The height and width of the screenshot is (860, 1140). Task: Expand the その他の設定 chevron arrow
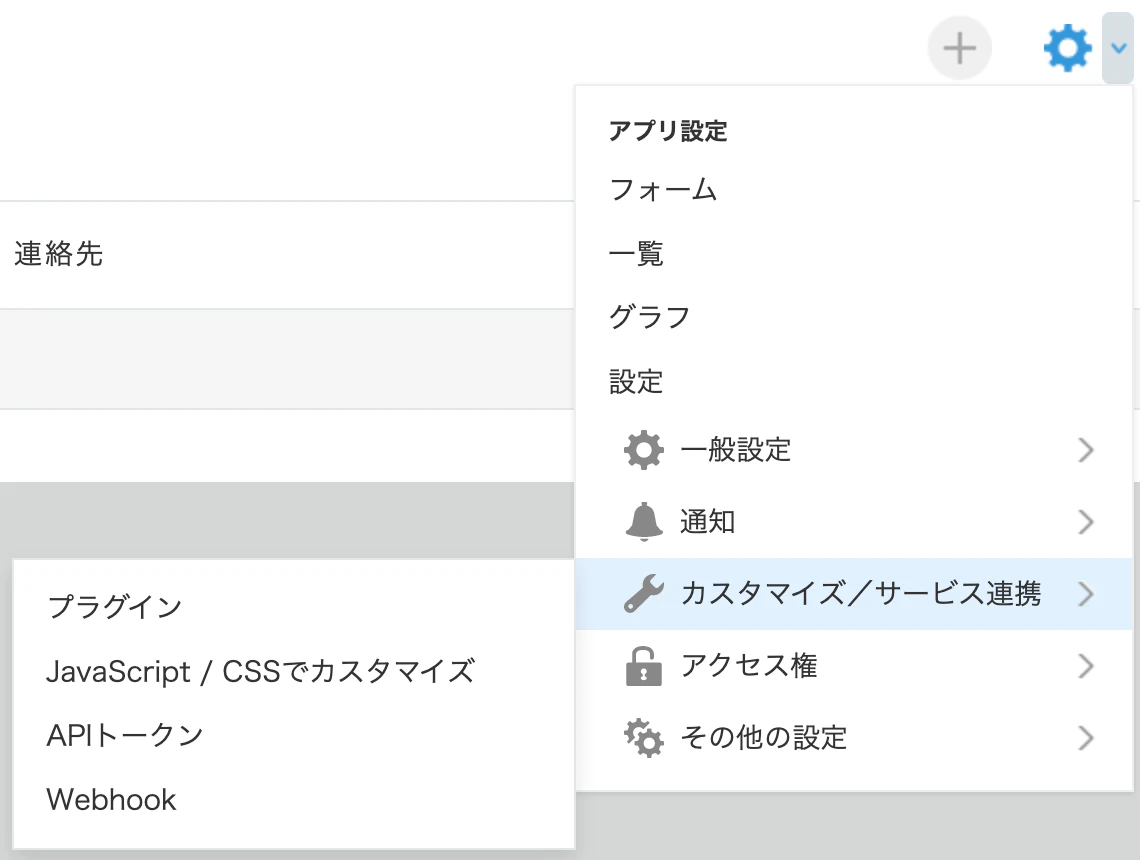click(1085, 738)
